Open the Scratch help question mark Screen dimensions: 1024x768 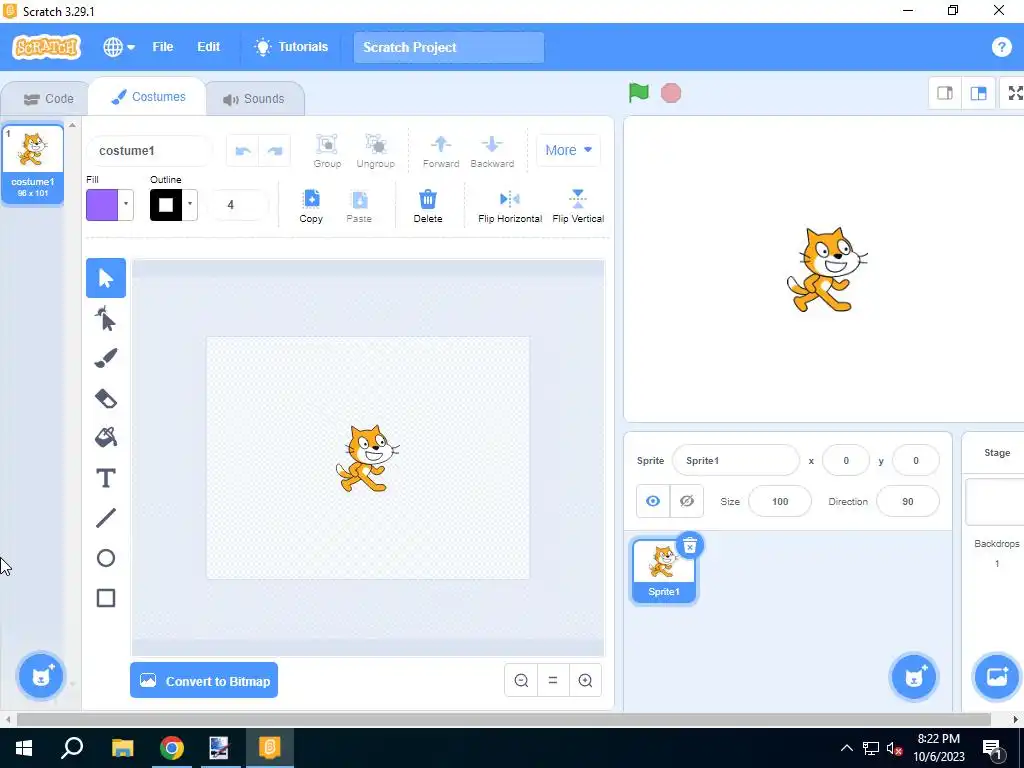[x=1001, y=47]
